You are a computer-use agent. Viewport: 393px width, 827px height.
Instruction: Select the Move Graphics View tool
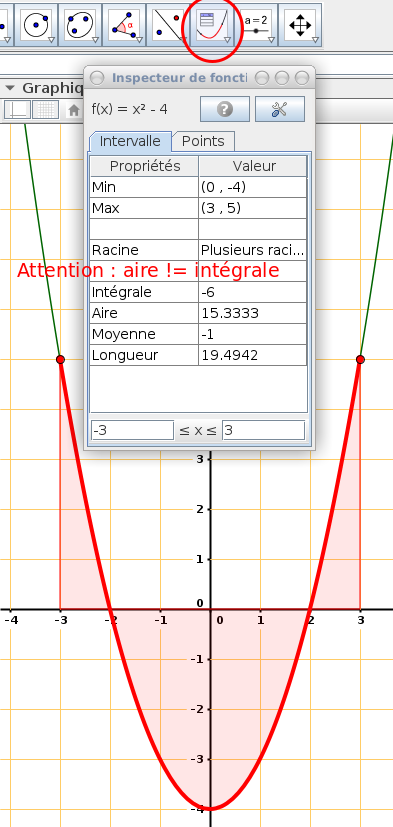click(300, 25)
